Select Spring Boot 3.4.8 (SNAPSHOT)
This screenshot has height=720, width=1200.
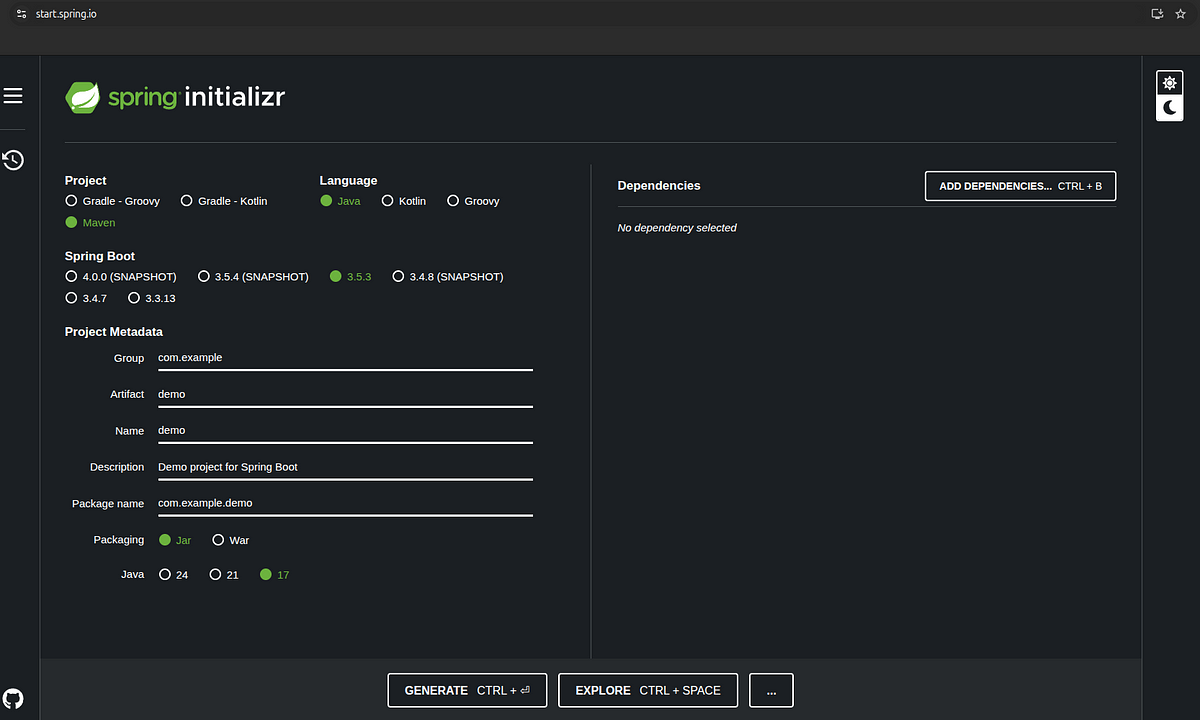(448, 276)
